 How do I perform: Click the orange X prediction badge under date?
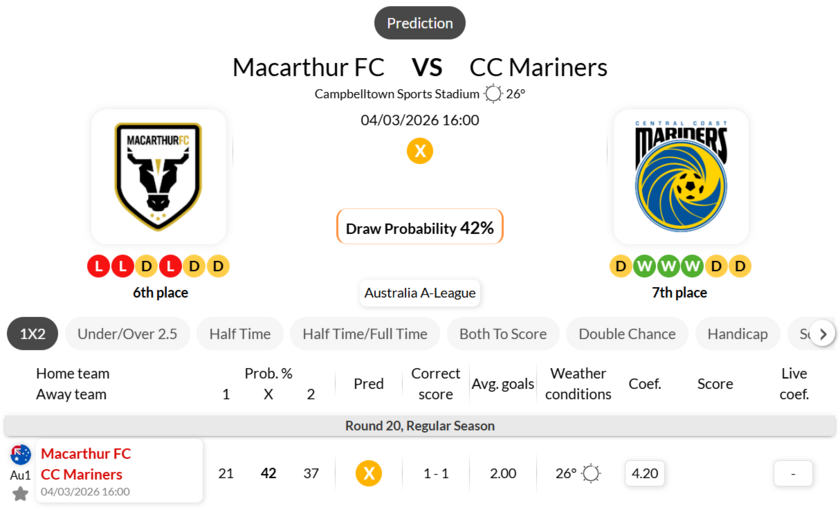point(420,151)
